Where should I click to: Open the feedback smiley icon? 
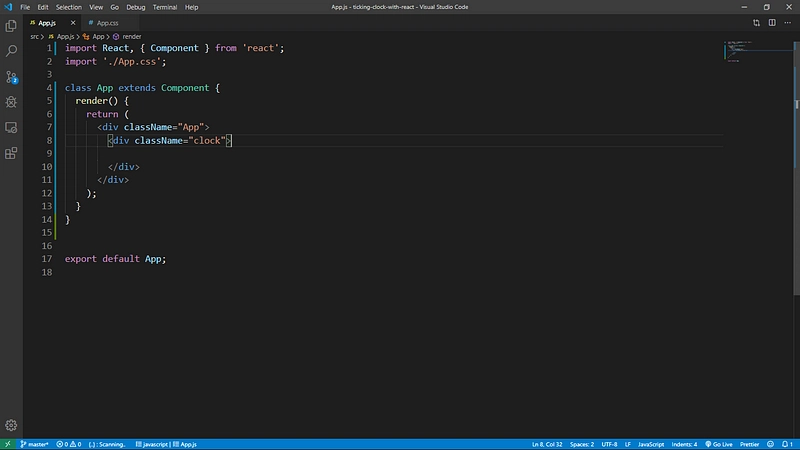coord(770,444)
